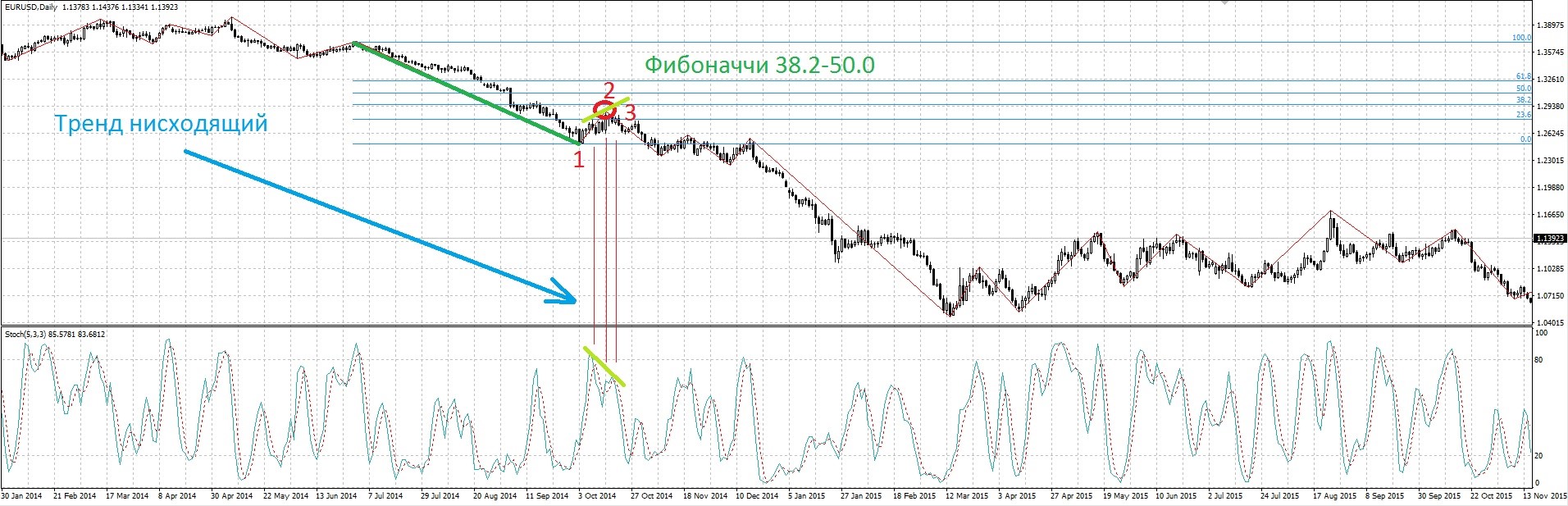Click the 17 Aug 2015 date label
This screenshot has height=506, width=1568.
1334,496
